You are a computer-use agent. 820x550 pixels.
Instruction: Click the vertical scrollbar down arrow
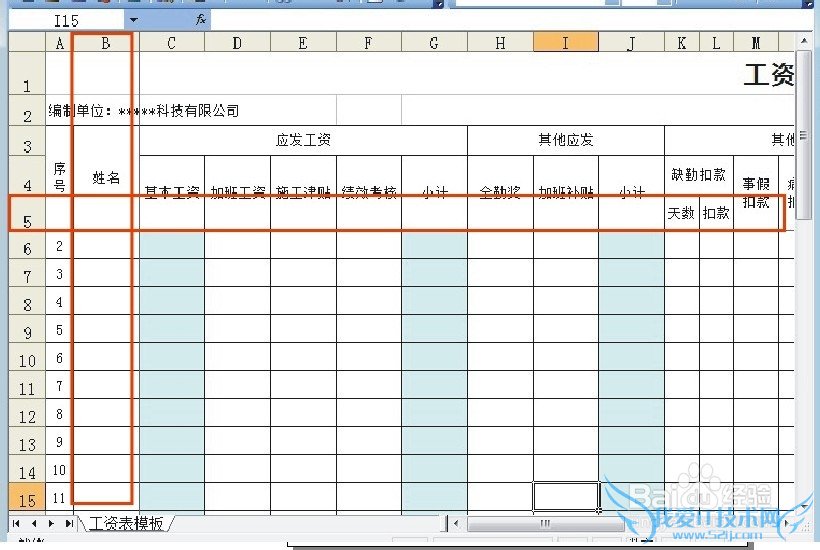804,507
